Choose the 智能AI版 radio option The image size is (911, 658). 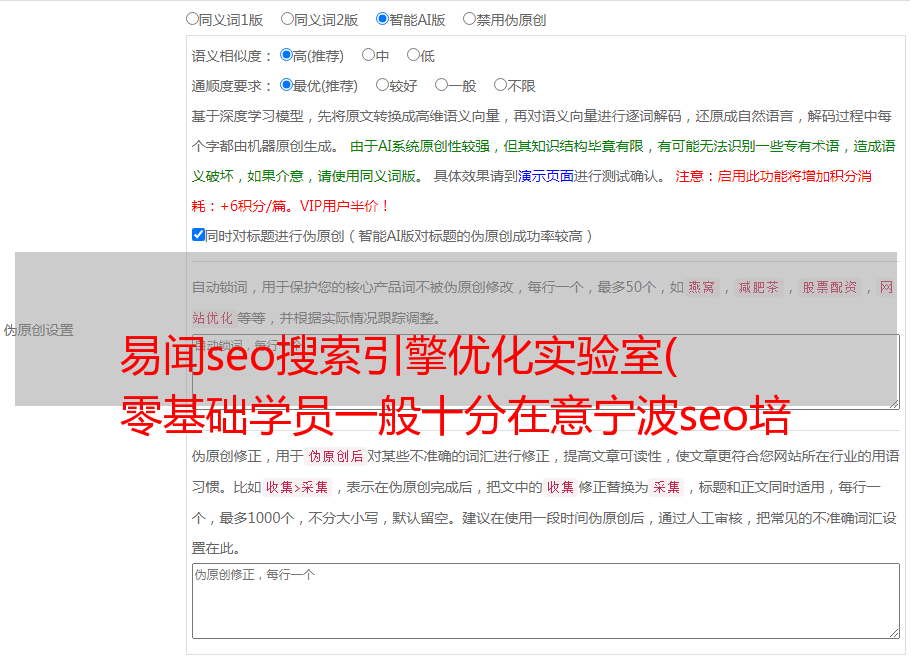point(382,19)
